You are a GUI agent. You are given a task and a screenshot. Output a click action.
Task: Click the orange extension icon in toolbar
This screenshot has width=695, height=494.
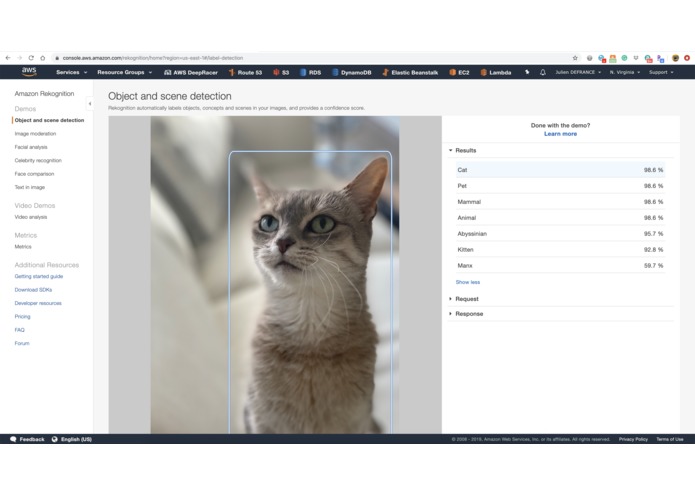pyautogui.click(x=613, y=58)
